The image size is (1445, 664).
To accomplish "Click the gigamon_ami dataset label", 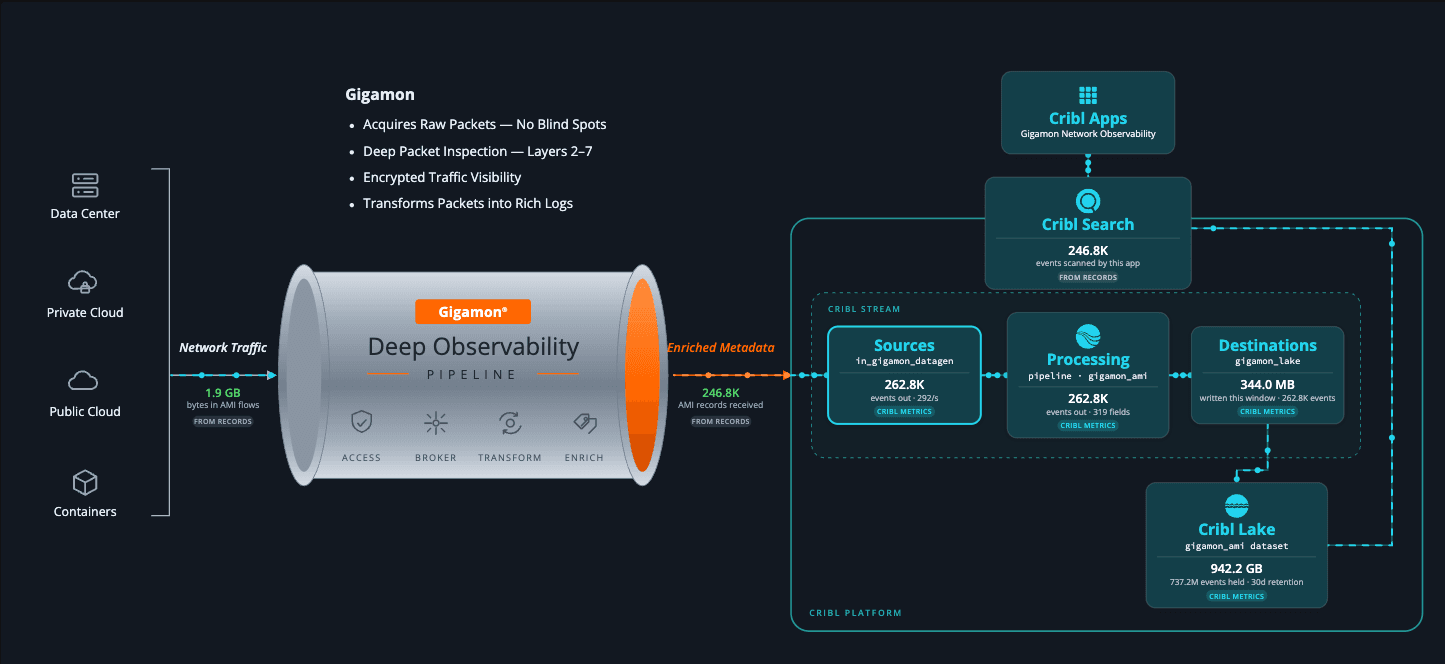I will [1236, 546].
